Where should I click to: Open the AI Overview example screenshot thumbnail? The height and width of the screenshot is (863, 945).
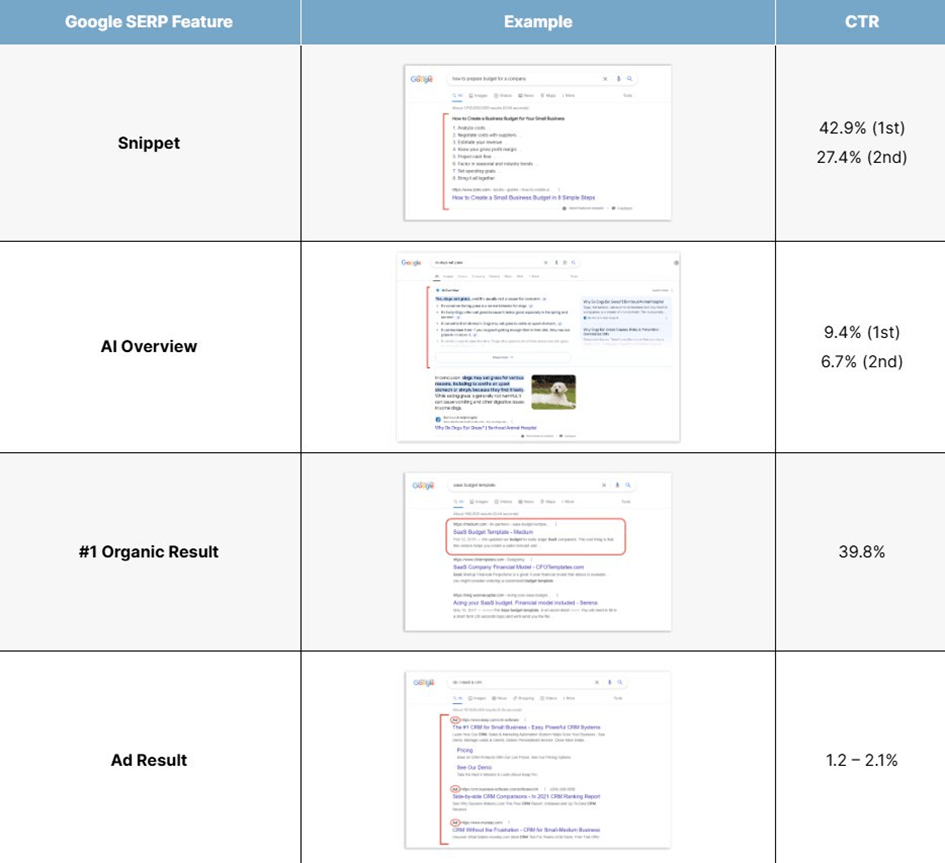click(x=538, y=347)
